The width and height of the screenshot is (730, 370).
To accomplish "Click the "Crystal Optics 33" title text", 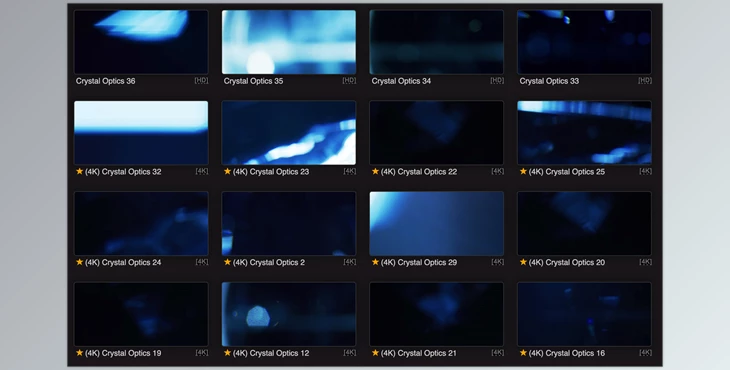I will 549,81.
